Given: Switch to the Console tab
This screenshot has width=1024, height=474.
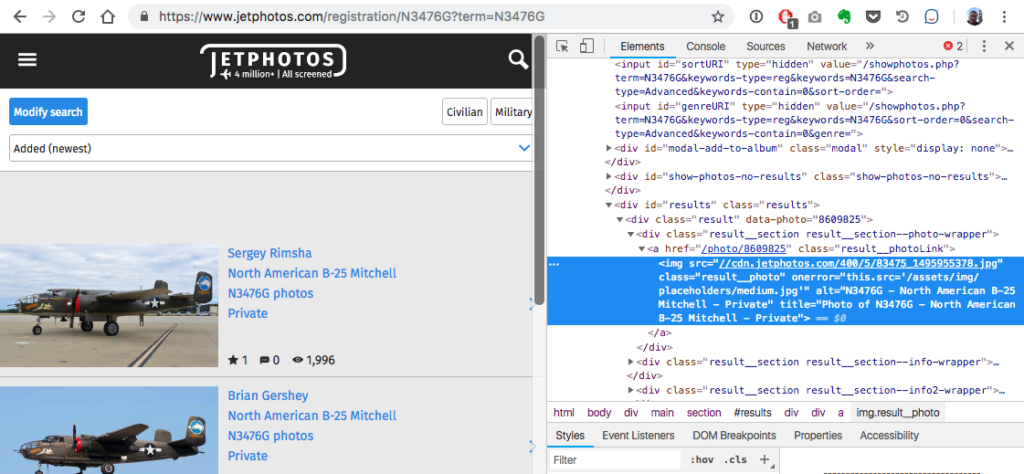Looking at the screenshot, I should [705, 46].
